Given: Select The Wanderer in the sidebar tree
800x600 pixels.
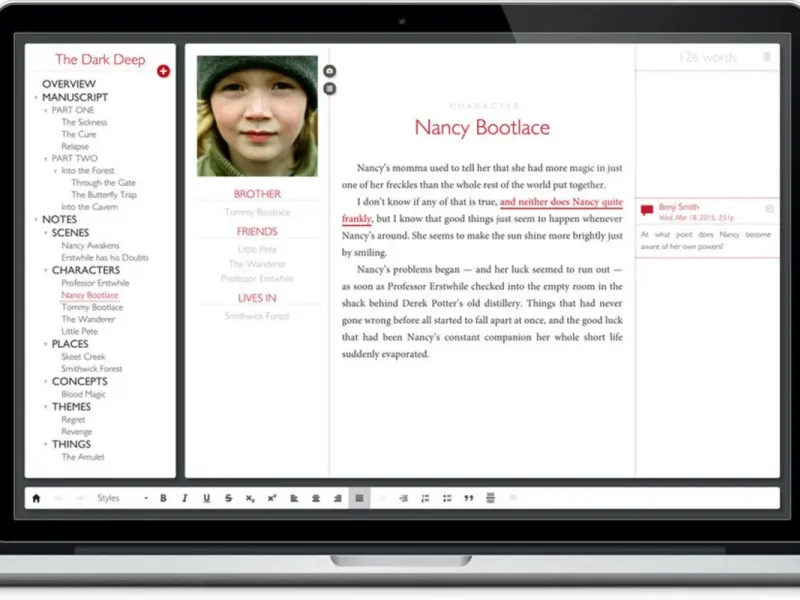Looking at the screenshot, I should [88, 319].
